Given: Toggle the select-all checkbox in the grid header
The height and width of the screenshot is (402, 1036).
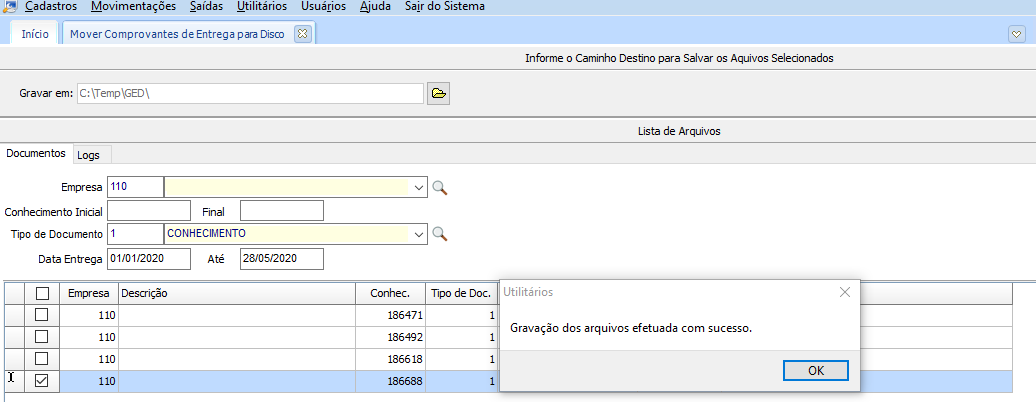Looking at the screenshot, I should click(x=42, y=294).
